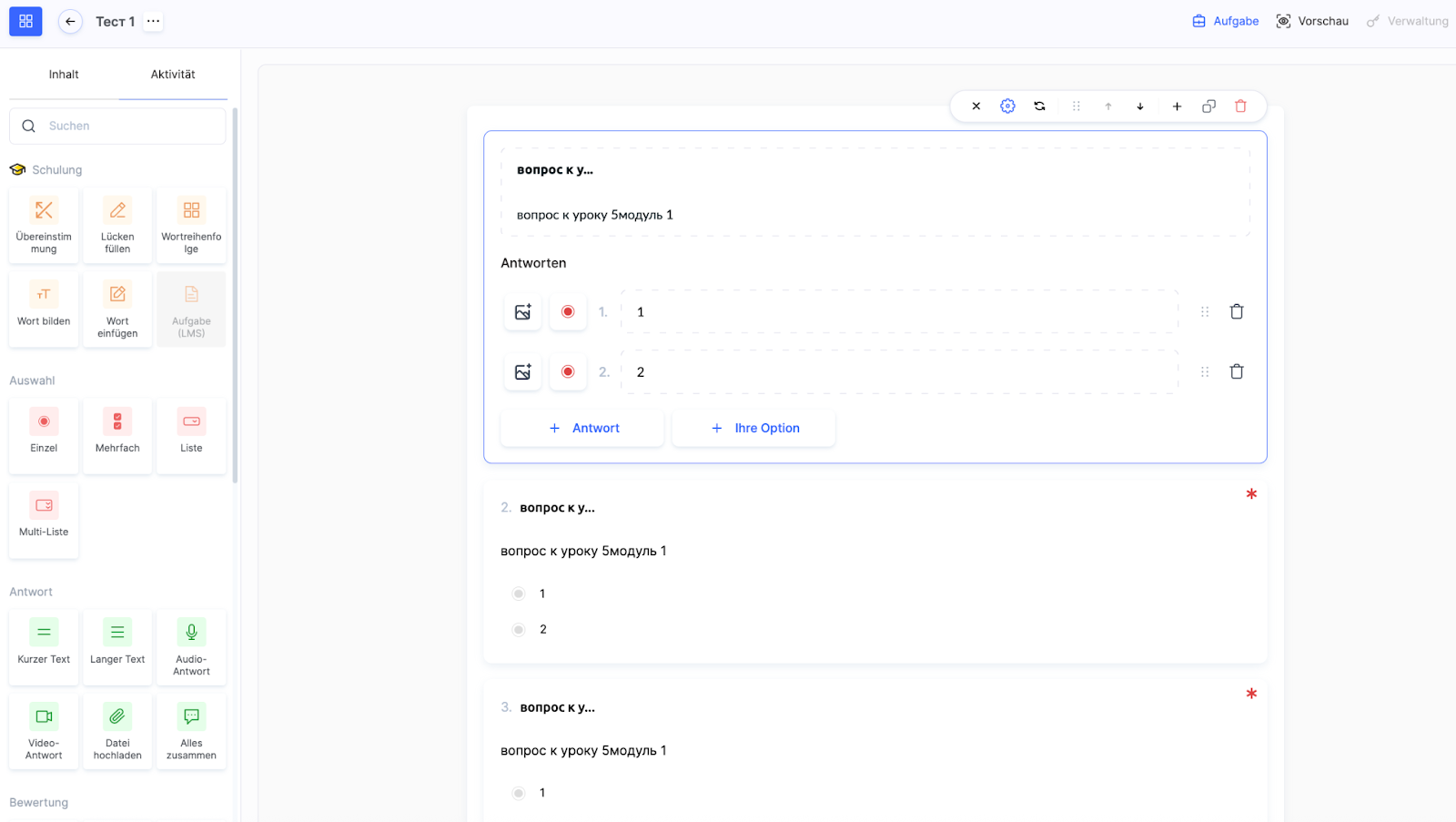Click the Suchen search field

[127, 127]
